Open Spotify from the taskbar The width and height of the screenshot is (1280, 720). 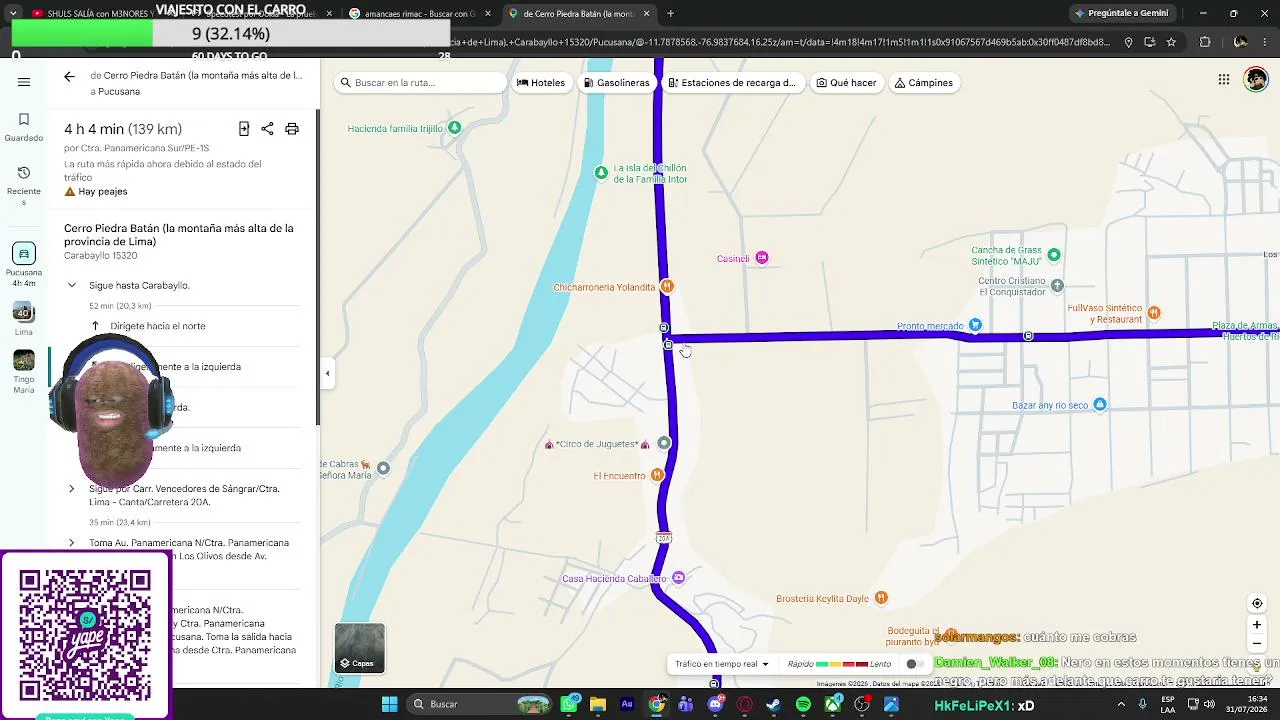click(803, 704)
